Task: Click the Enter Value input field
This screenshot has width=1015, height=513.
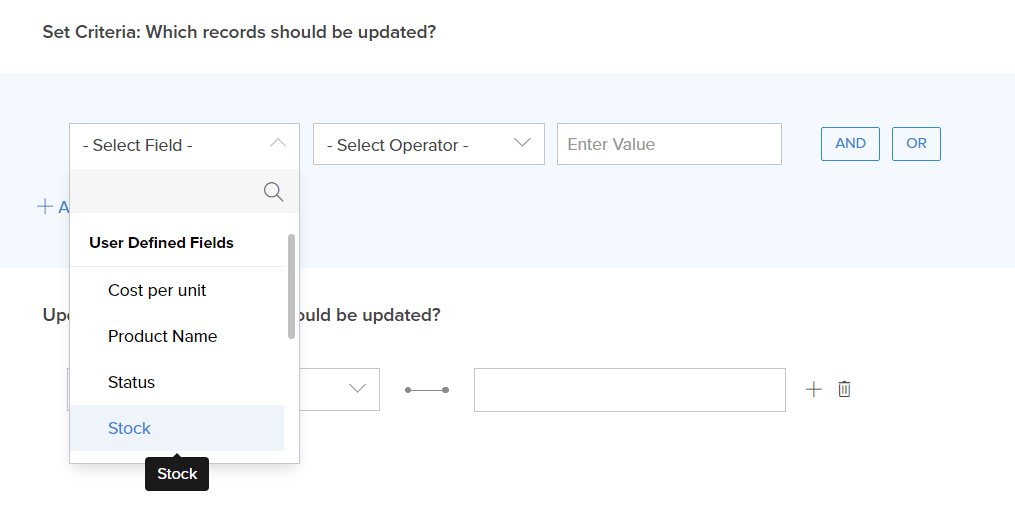Action: [x=668, y=144]
